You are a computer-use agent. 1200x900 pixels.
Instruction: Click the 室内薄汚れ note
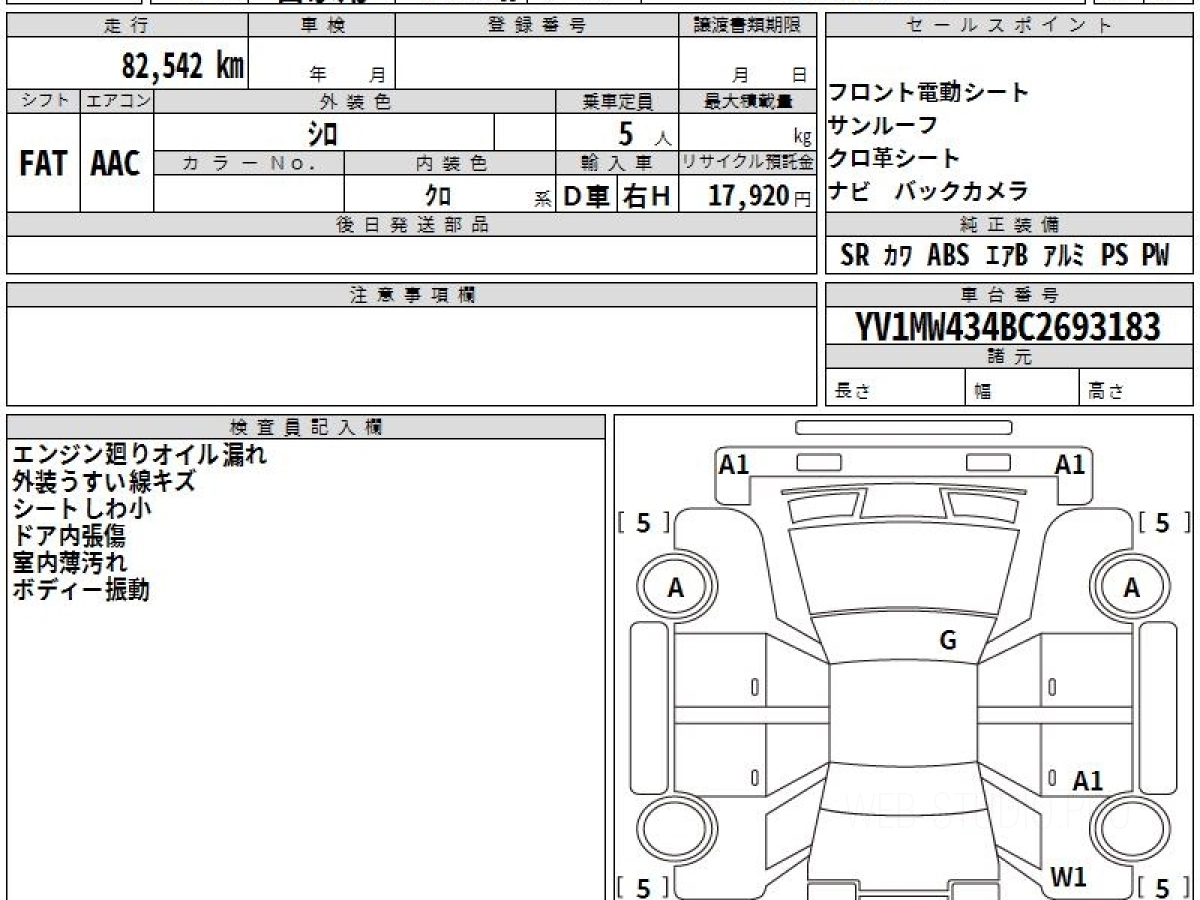click(x=69, y=563)
